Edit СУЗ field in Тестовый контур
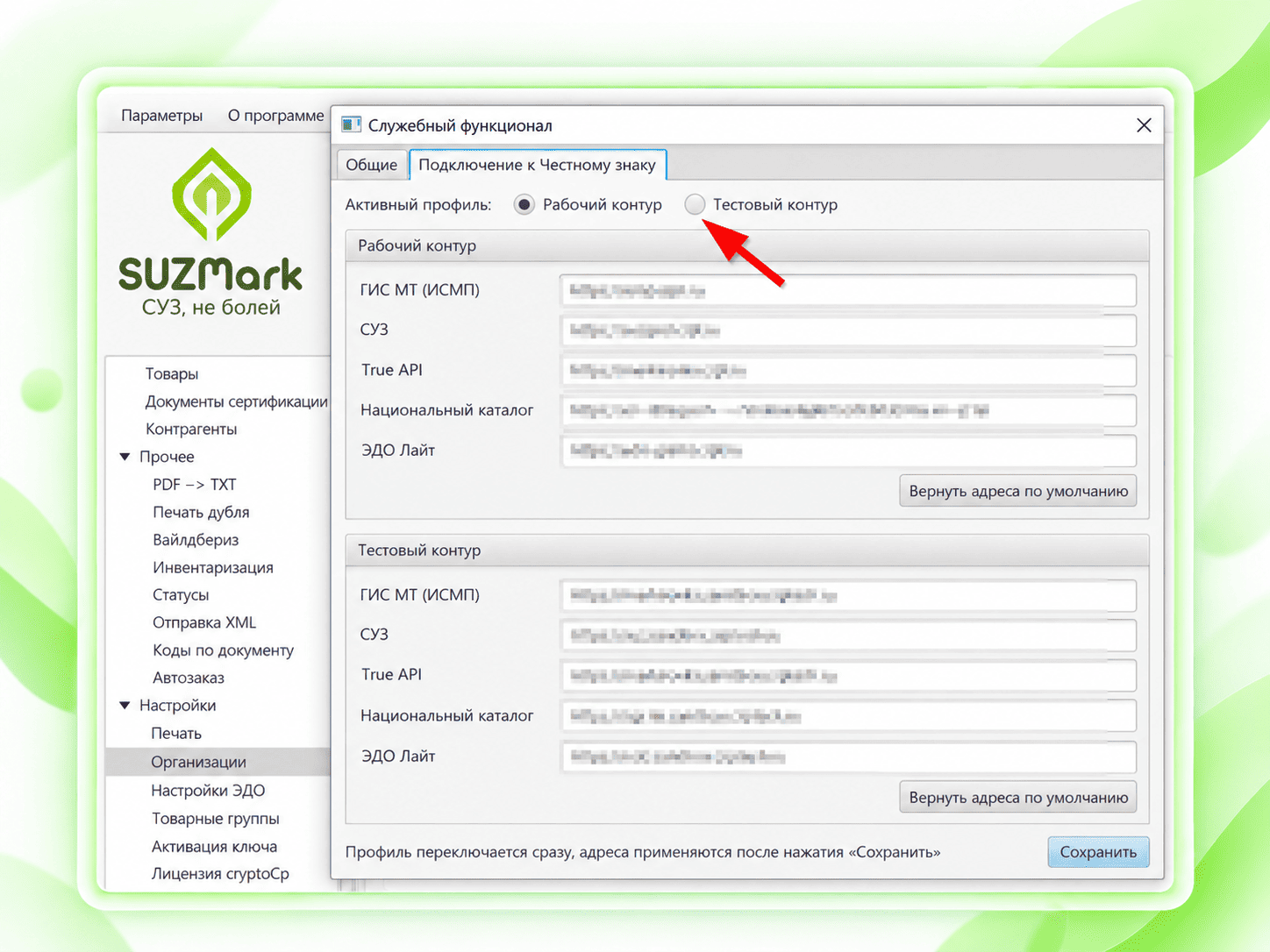This screenshot has height=952, width=1270. point(848,636)
